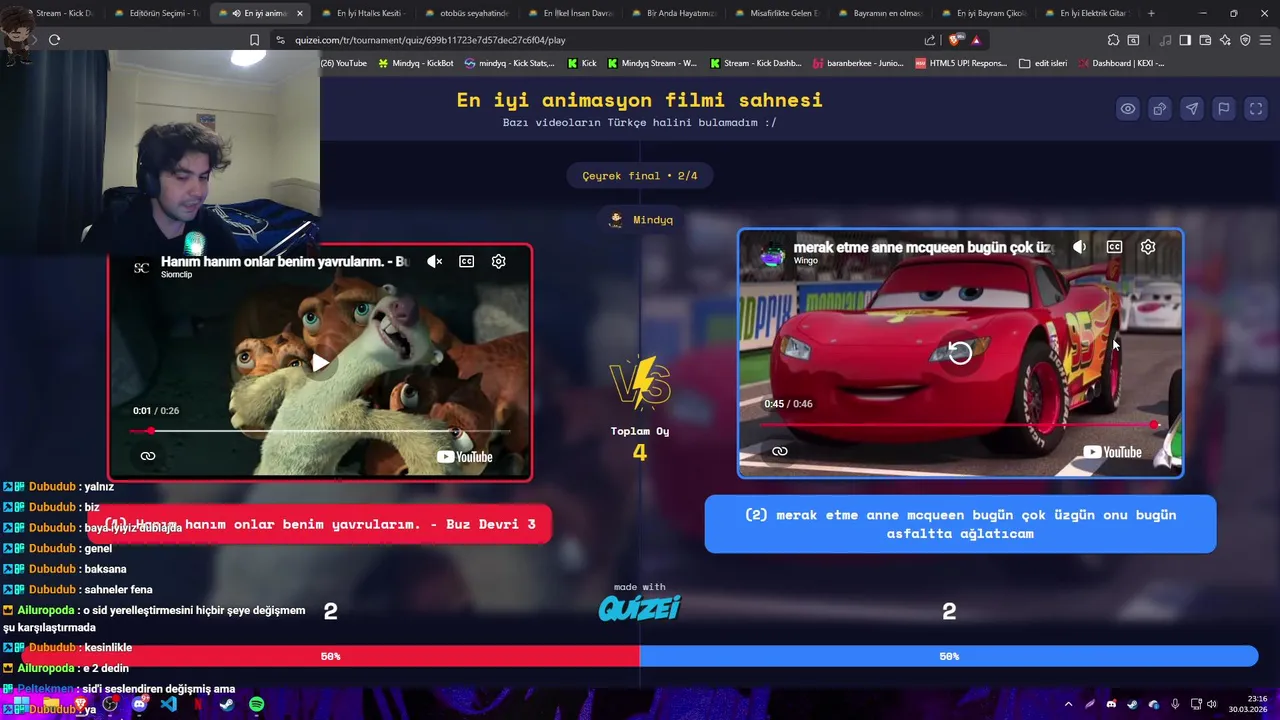Seek left video progress bar
The width and height of the screenshot is (1280, 720).
click(x=320, y=431)
